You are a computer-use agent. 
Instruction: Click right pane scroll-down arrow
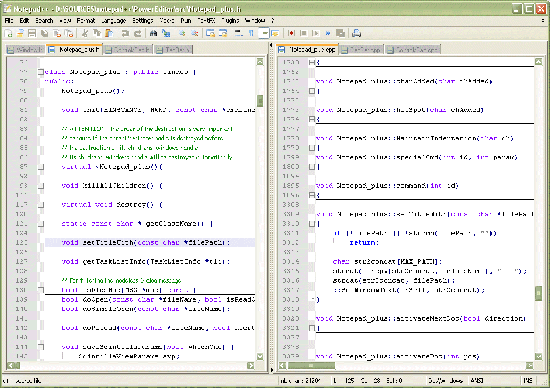[x=538, y=356]
